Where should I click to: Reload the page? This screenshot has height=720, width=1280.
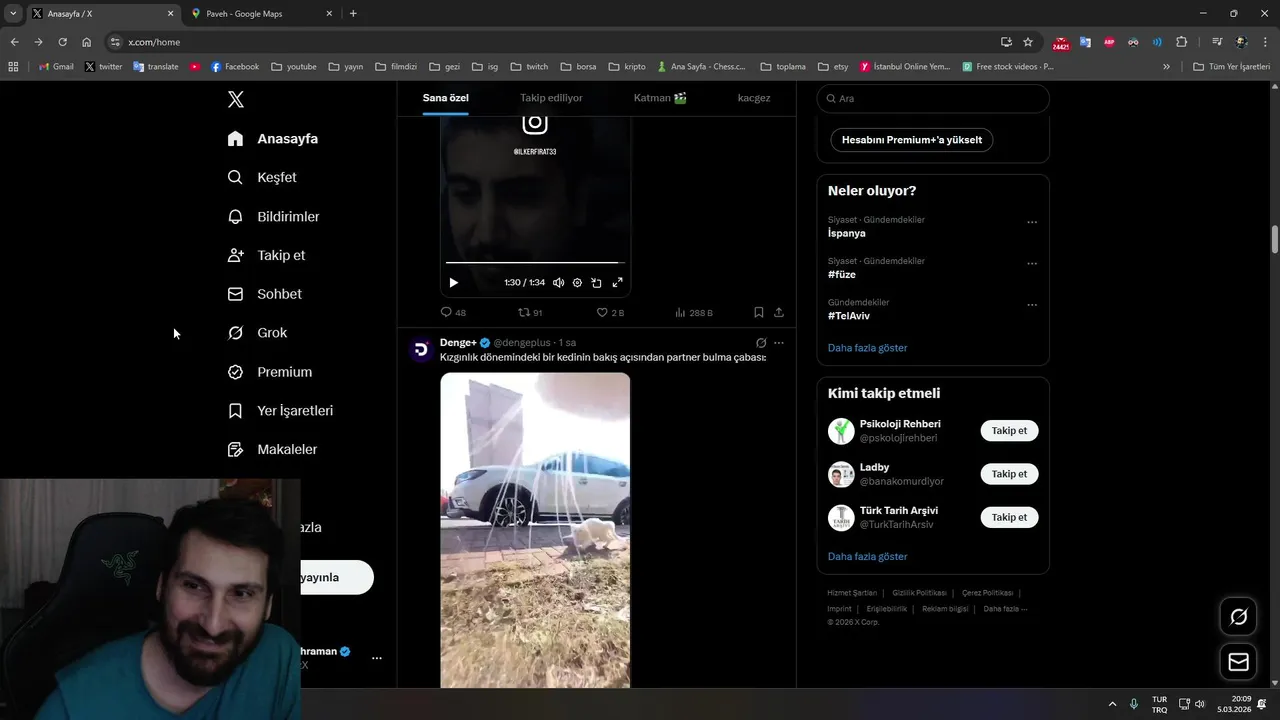pos(62,42)
